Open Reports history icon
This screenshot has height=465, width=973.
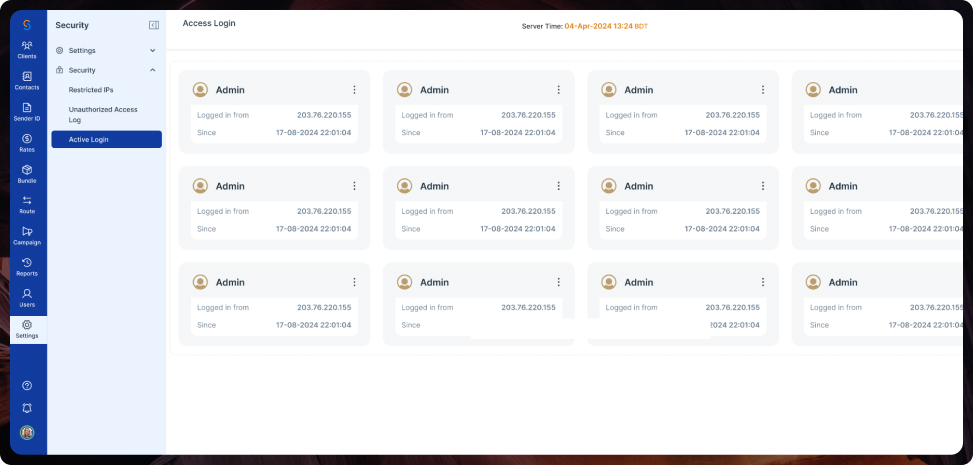27,262
